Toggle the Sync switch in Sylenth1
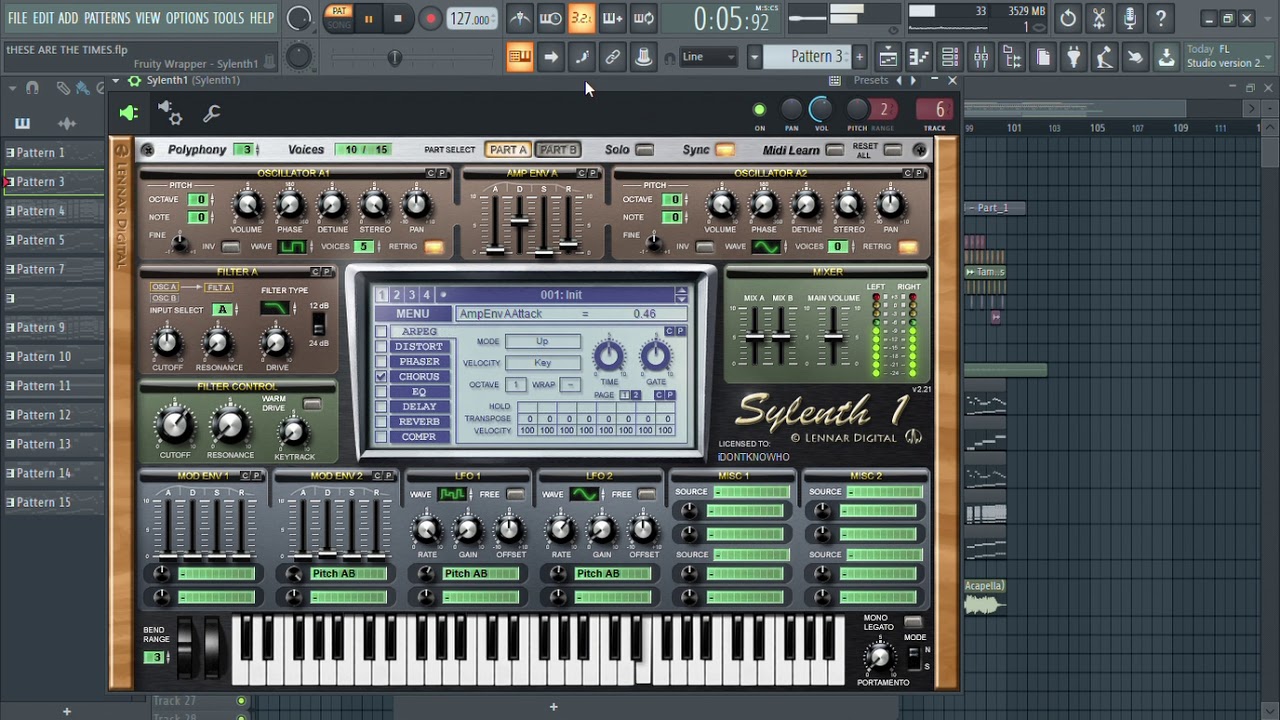 coord(725,150)
